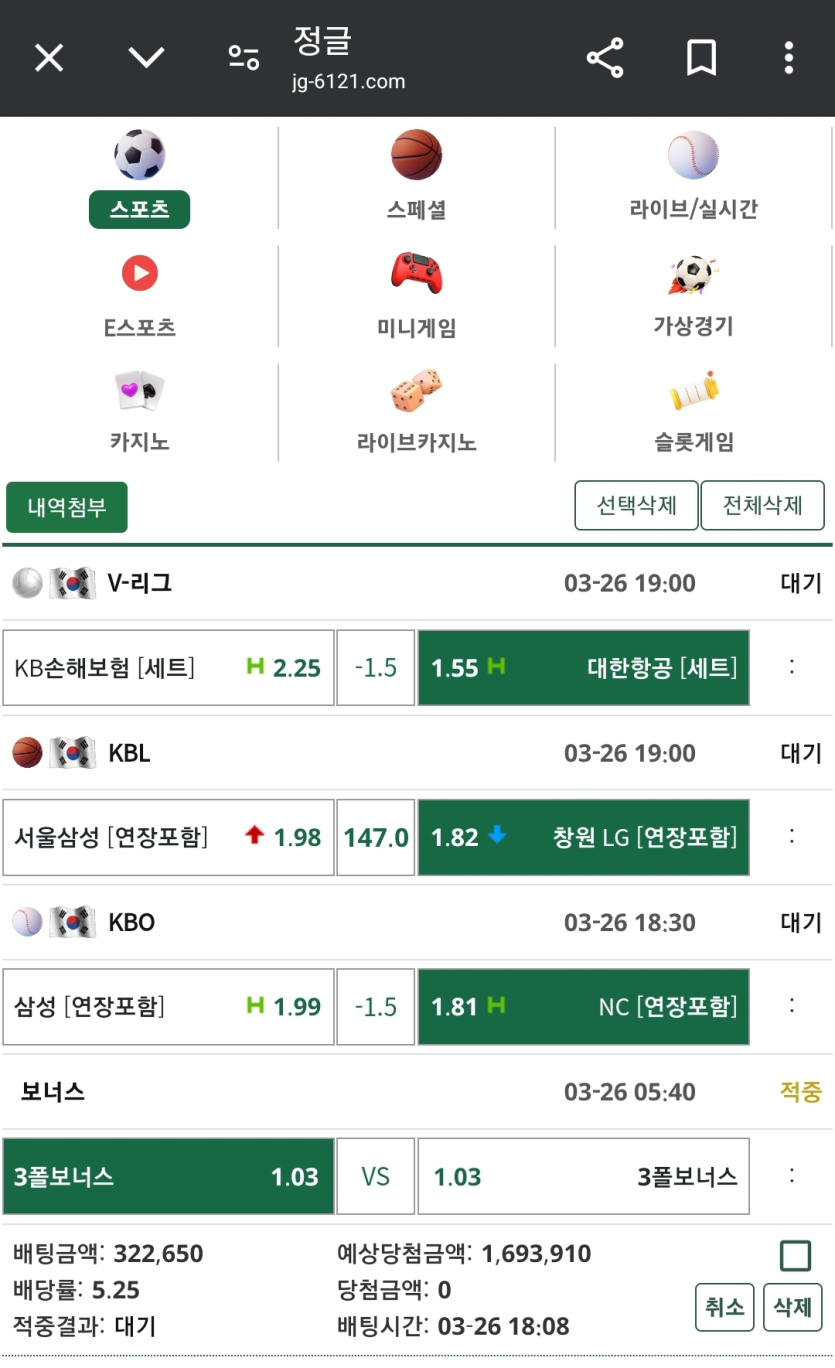Open the 슬롯게임 menu item
835x1368 pixels.
tap(694, 442)
